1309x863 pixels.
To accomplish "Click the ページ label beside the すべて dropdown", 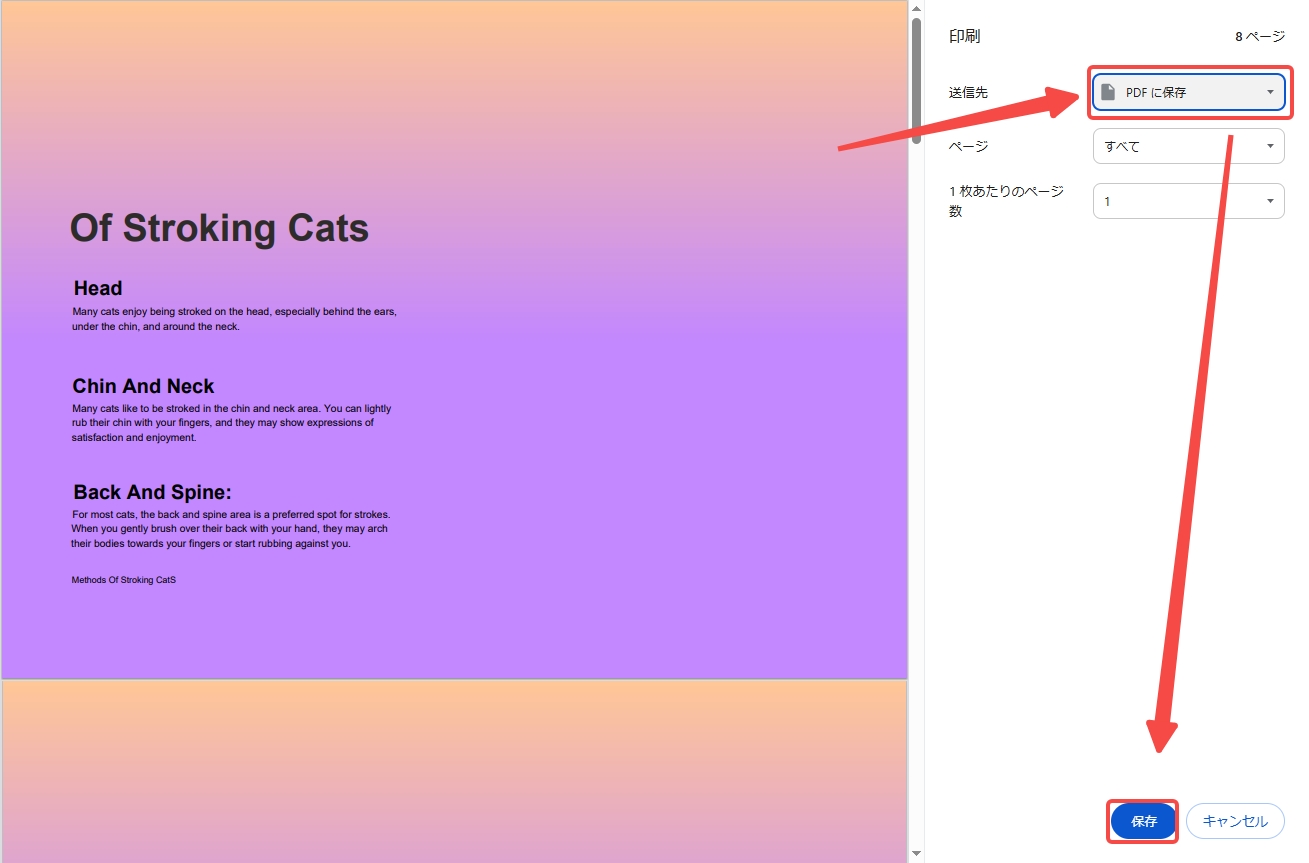I will click(968, 146).
